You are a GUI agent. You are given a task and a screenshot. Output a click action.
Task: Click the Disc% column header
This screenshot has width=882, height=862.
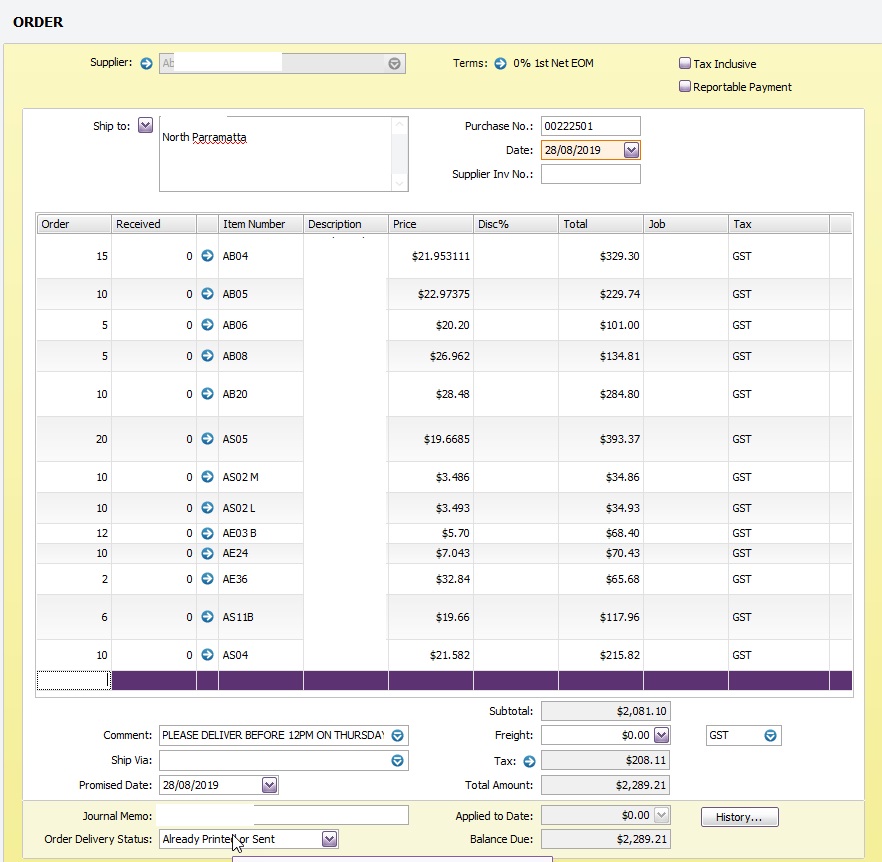click(515, 224)
